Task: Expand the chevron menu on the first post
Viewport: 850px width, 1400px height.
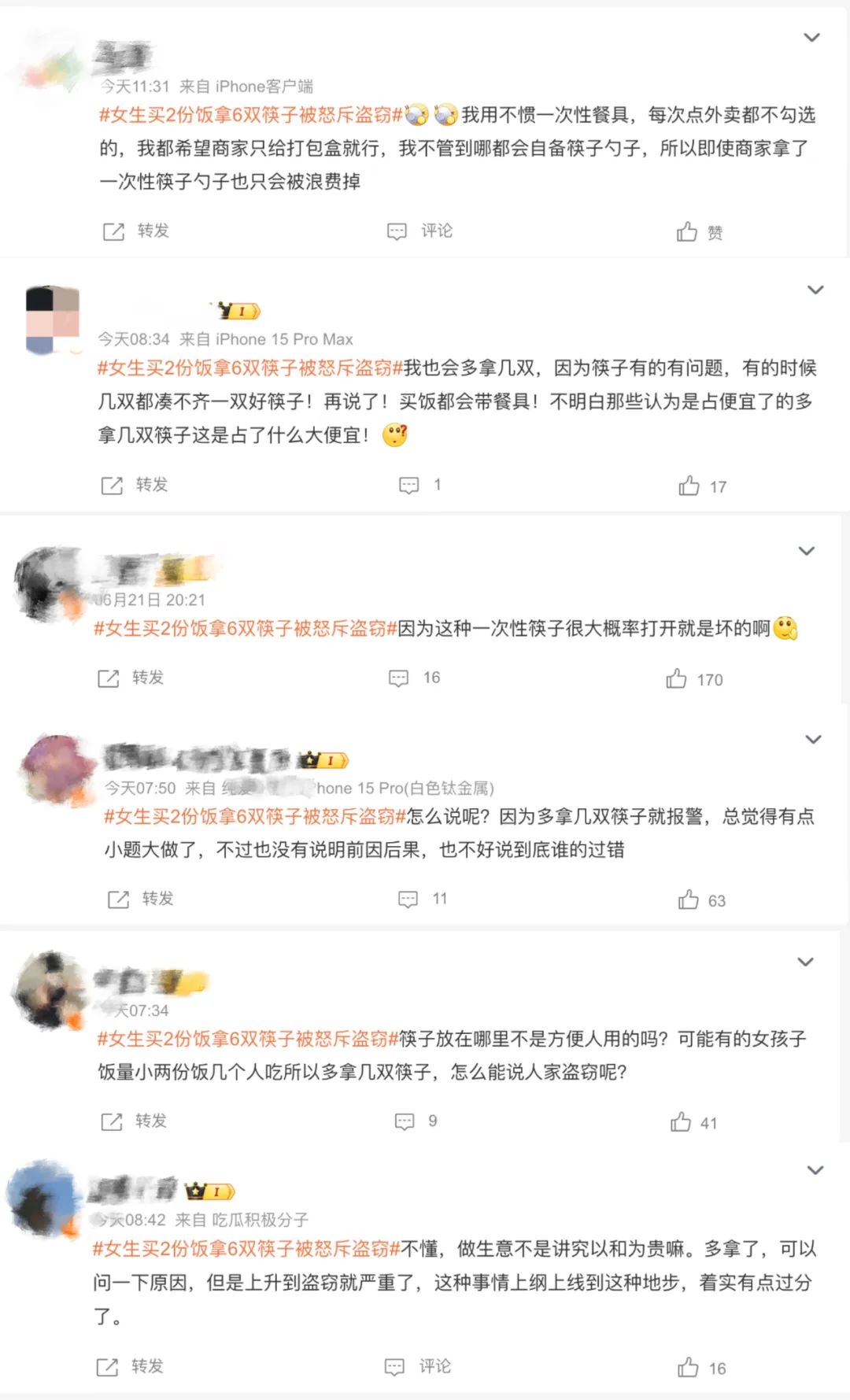Action: tap(811, 37)
